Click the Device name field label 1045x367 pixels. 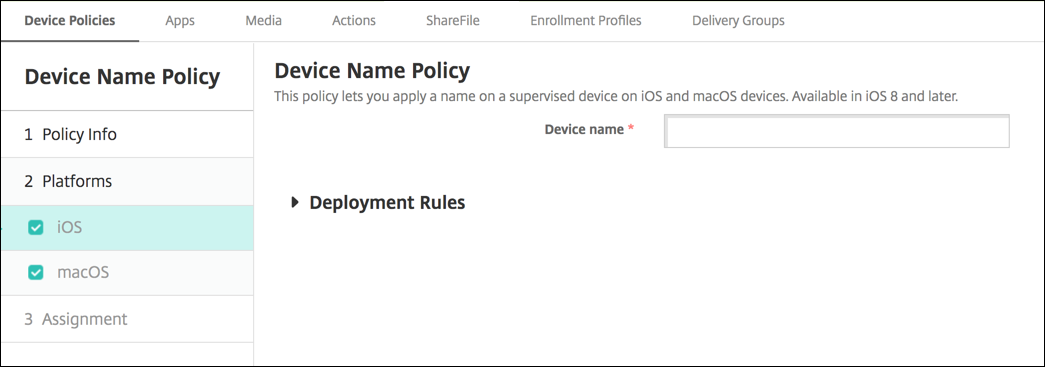click(584, 129)
